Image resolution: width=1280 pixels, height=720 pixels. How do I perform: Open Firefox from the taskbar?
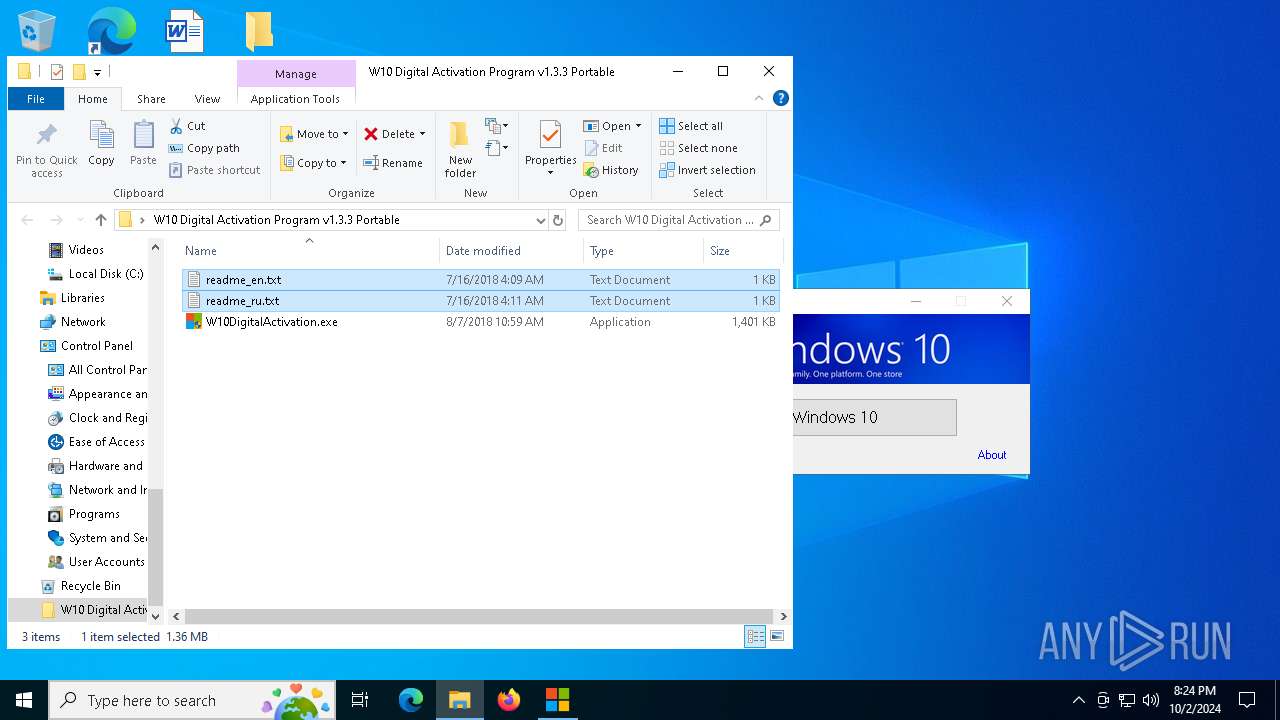pyautogui.click(x=509, y=700)
